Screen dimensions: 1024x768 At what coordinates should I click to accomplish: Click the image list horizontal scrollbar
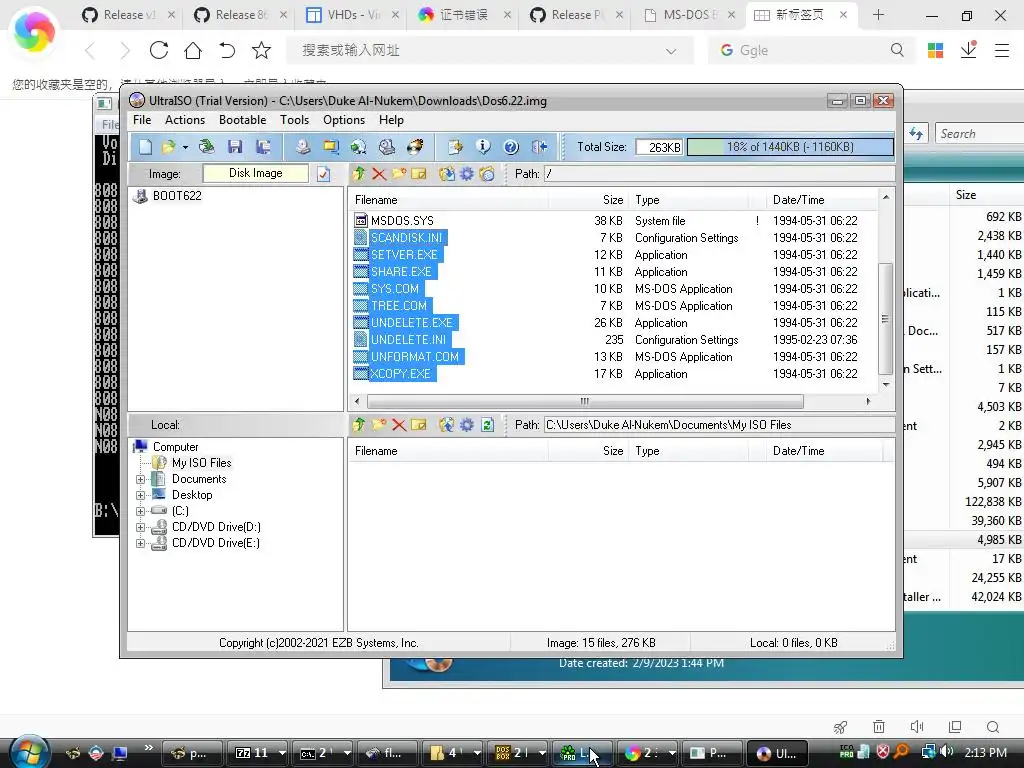(x=584, y=401)
